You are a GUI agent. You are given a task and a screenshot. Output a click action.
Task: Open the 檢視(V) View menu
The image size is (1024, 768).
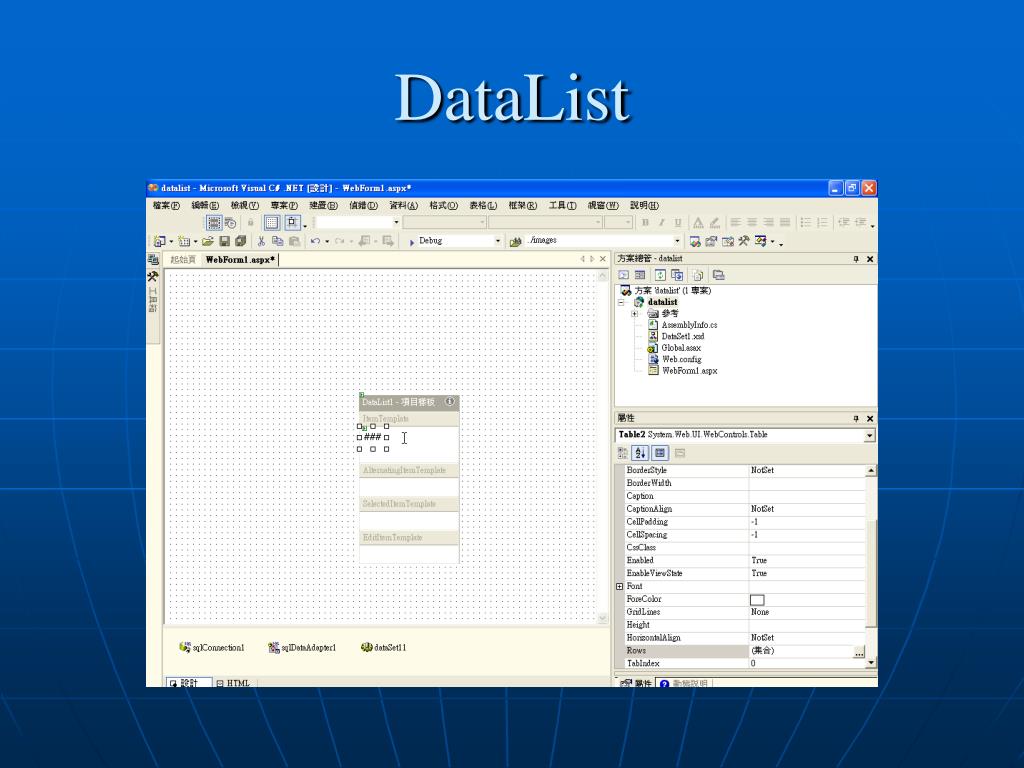[244, 206]
